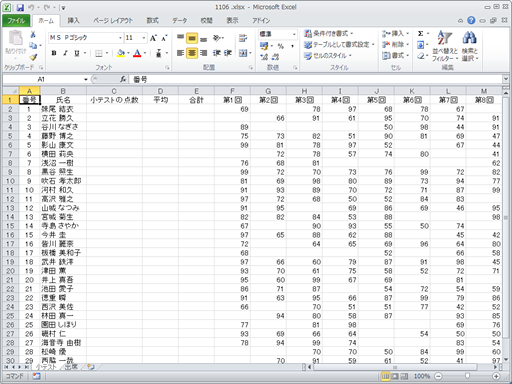Click the Fill down icon in editing group

point(421,45)
